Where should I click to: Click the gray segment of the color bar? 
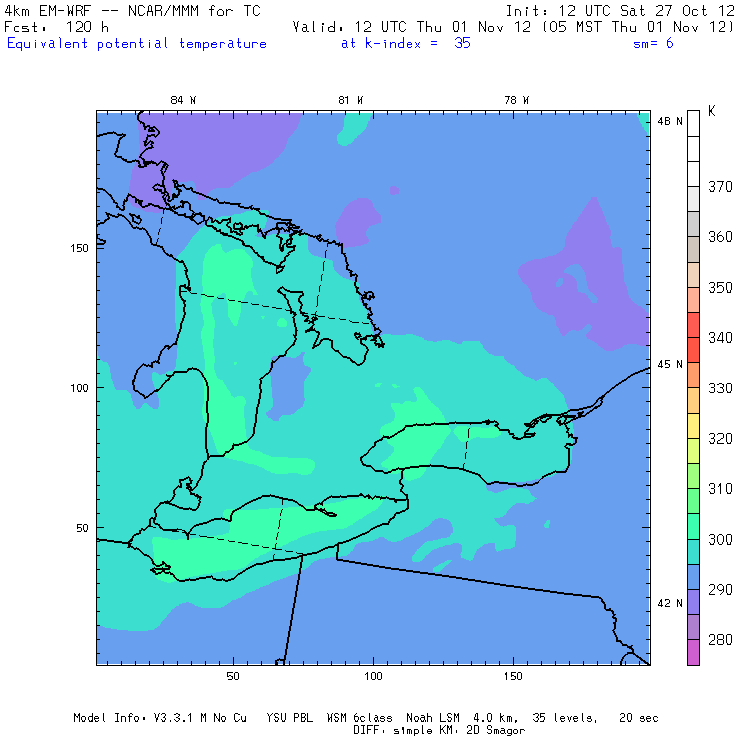pos(693,224)
